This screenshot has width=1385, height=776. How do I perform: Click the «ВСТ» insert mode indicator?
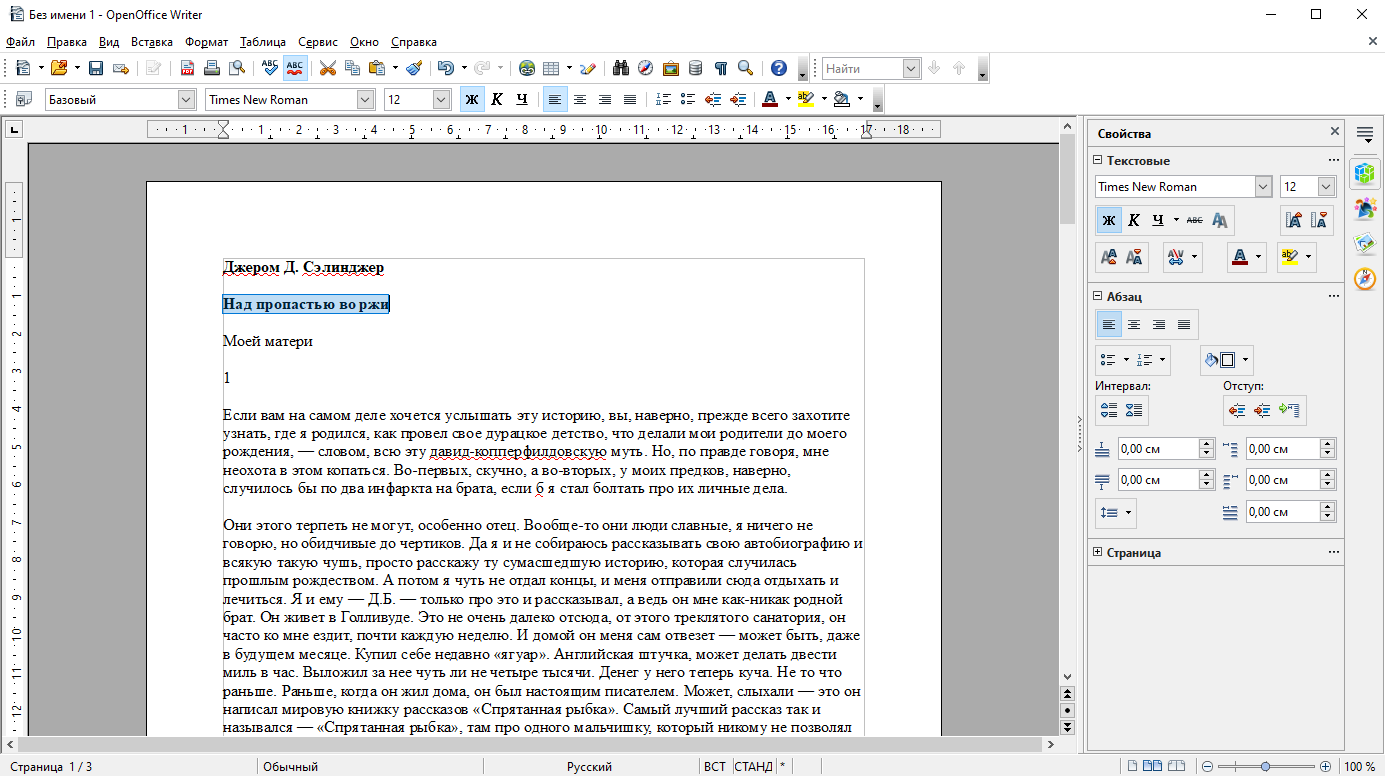tap(715, 767)
